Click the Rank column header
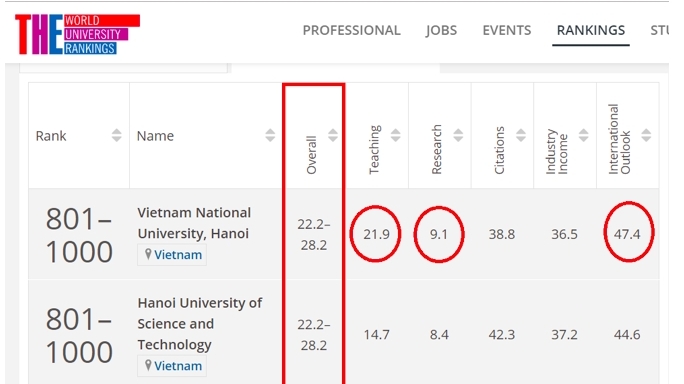684x384 pixels. coord(51,136)
